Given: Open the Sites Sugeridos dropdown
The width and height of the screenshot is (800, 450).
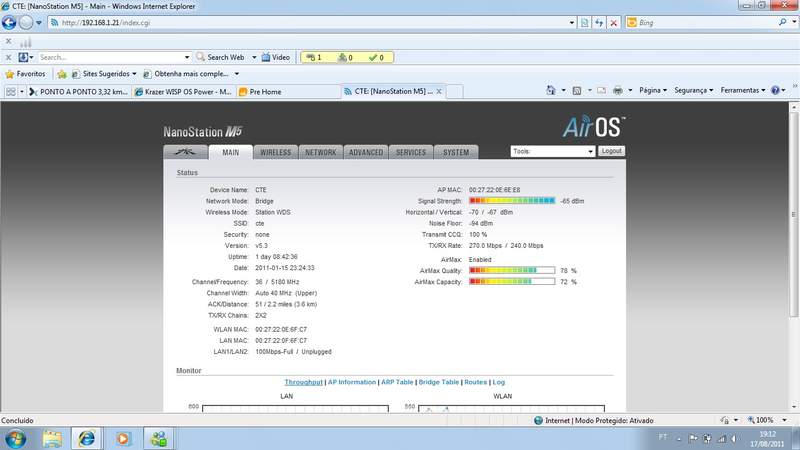Looking at the screenshot, I should tap(134, 74).
